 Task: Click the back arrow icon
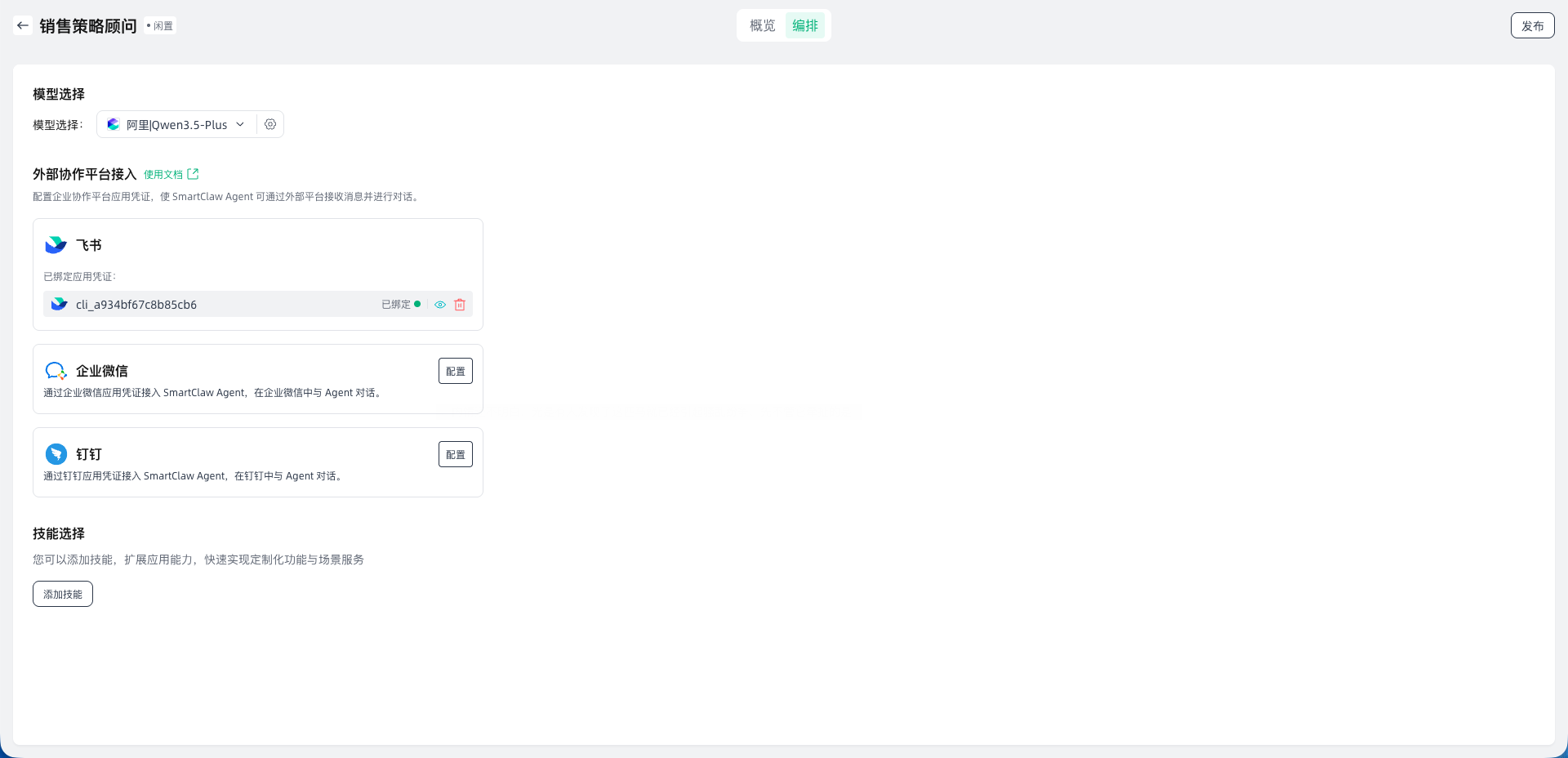(x=23, y=25)
